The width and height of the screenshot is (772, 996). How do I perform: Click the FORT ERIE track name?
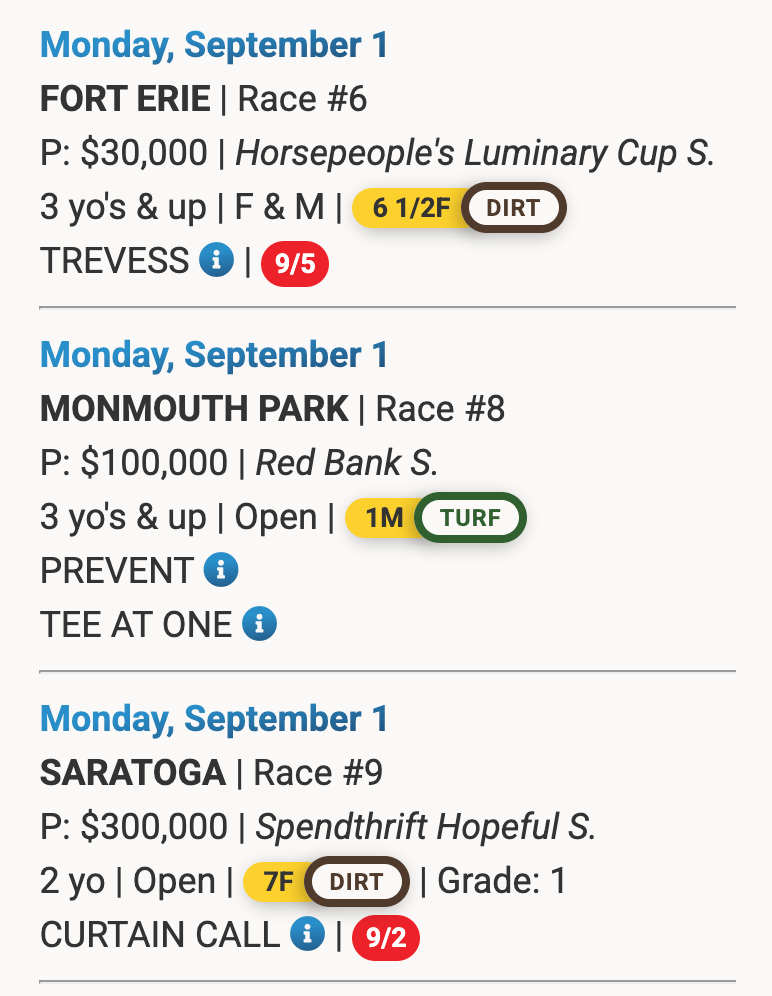pos(125,99)
